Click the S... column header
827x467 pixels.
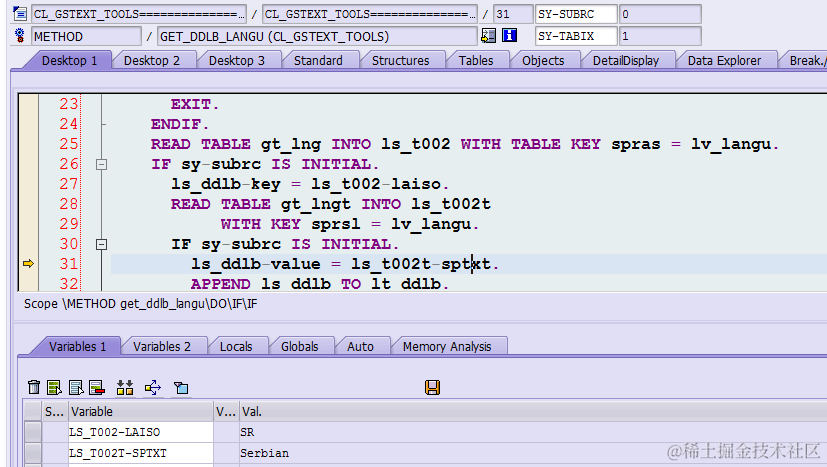pos(55,412)
